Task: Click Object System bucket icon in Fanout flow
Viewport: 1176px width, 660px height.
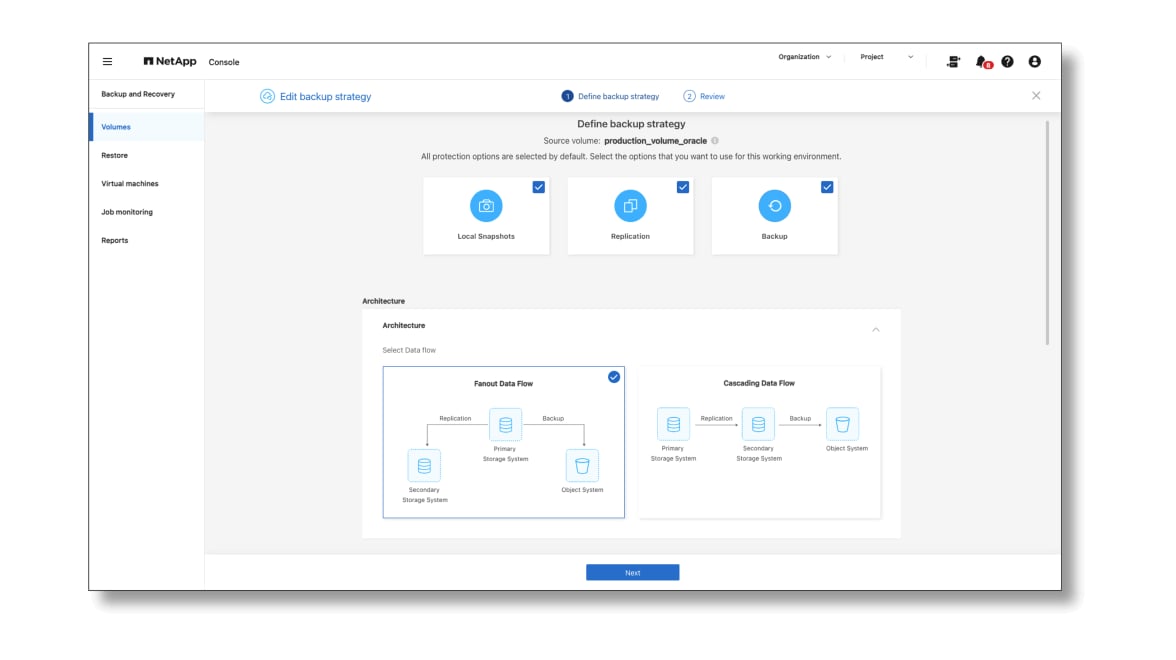Action: click(582, 466)
